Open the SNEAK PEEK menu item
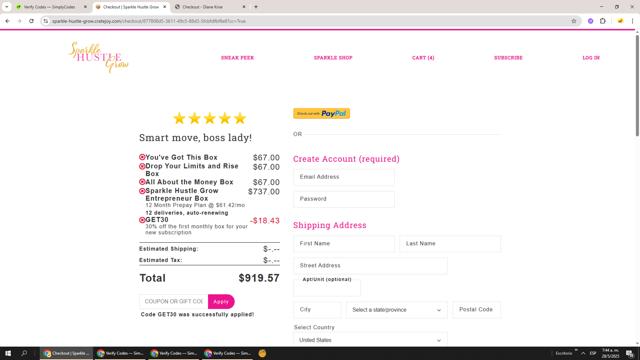Screen dimensions: 640x360 [238, 58]
